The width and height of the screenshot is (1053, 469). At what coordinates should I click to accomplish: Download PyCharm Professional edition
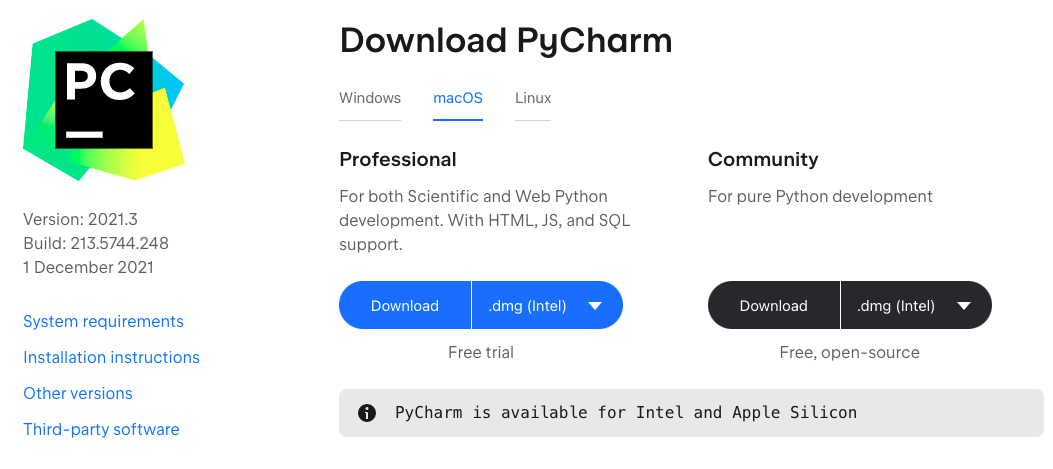point(405,306)
